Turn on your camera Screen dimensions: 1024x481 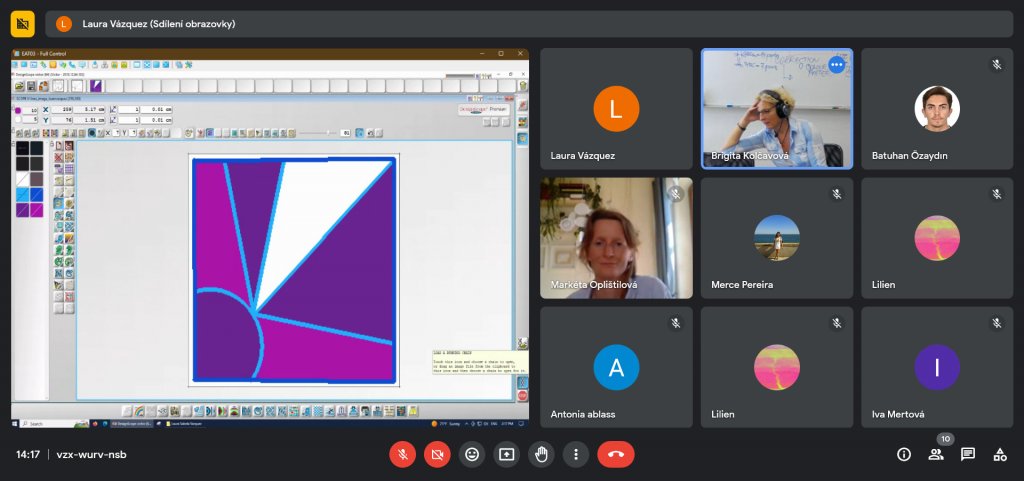pyautogui.click(x=436, y=454)
